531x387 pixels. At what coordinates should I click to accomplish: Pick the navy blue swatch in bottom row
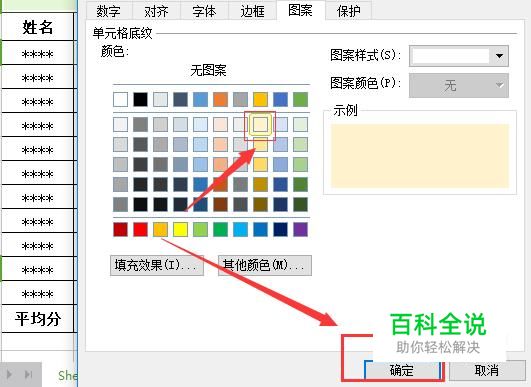[x=280, y=229]
